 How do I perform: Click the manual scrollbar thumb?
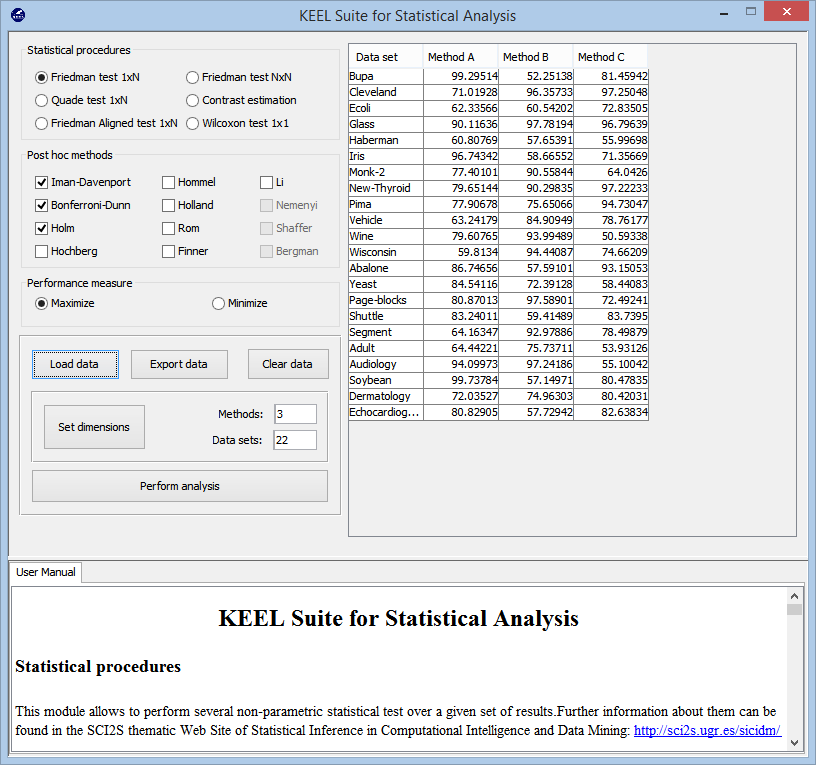point(794,609)
